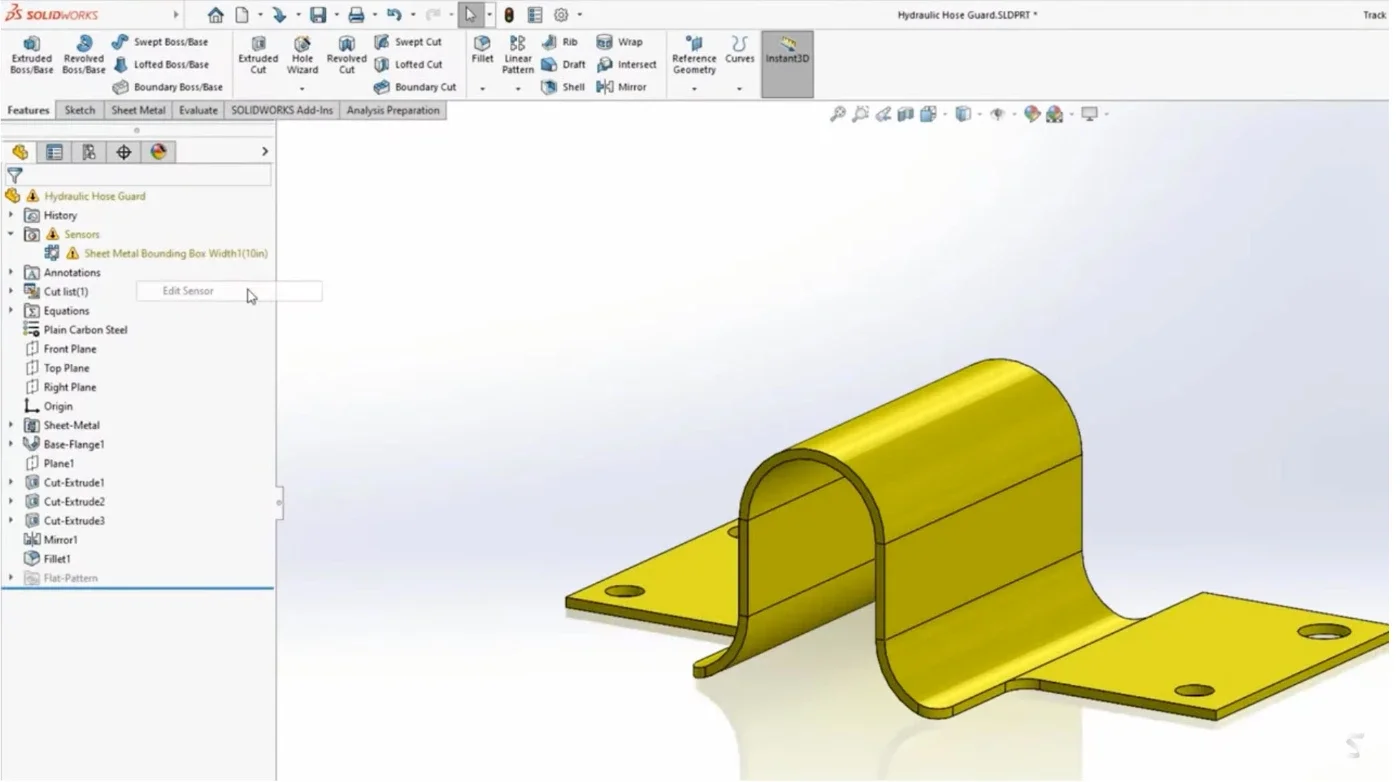This screenshot has height=782, width=1400.
Task: Open the PropertyManager tab icon
Action: [x=54, y=152]
